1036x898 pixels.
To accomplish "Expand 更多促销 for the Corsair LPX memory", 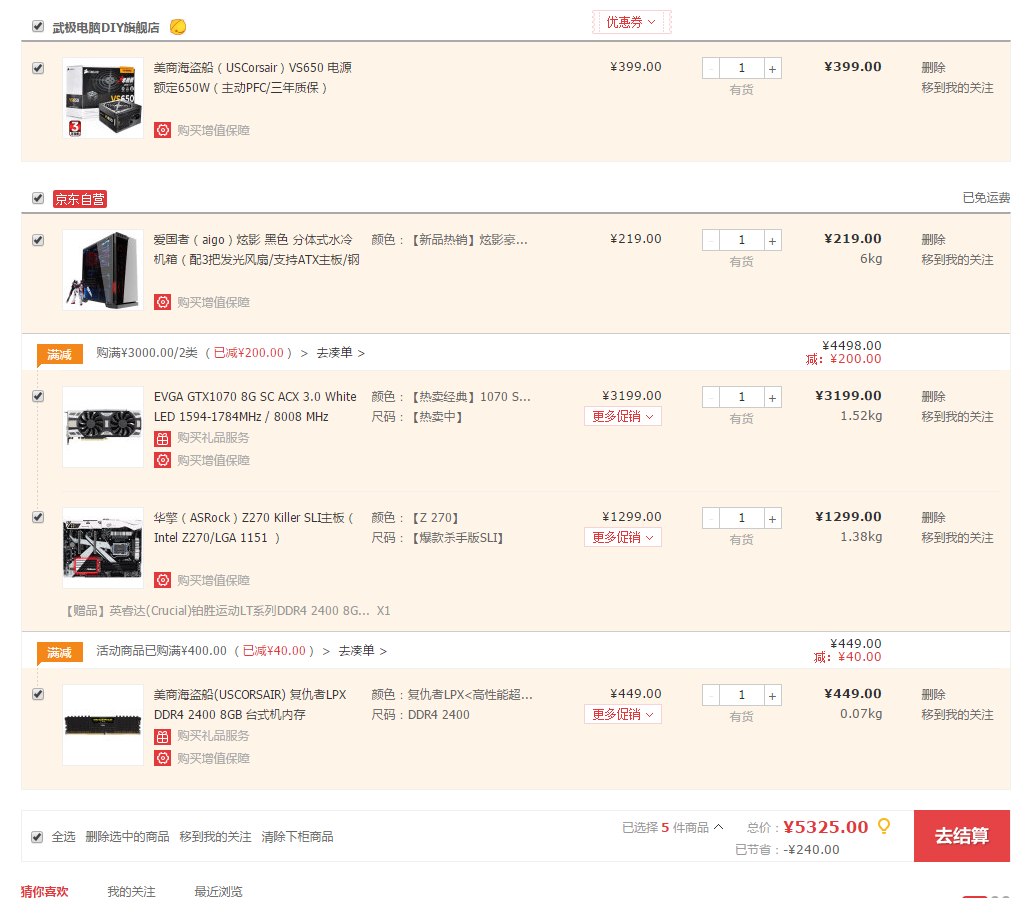I will click(x=622, y=714).
